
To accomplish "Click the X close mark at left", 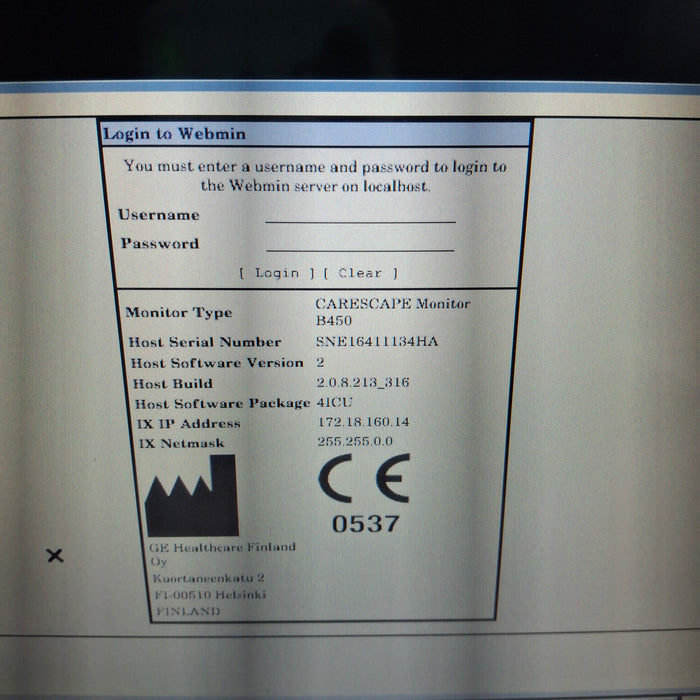I will coord(55,556).
